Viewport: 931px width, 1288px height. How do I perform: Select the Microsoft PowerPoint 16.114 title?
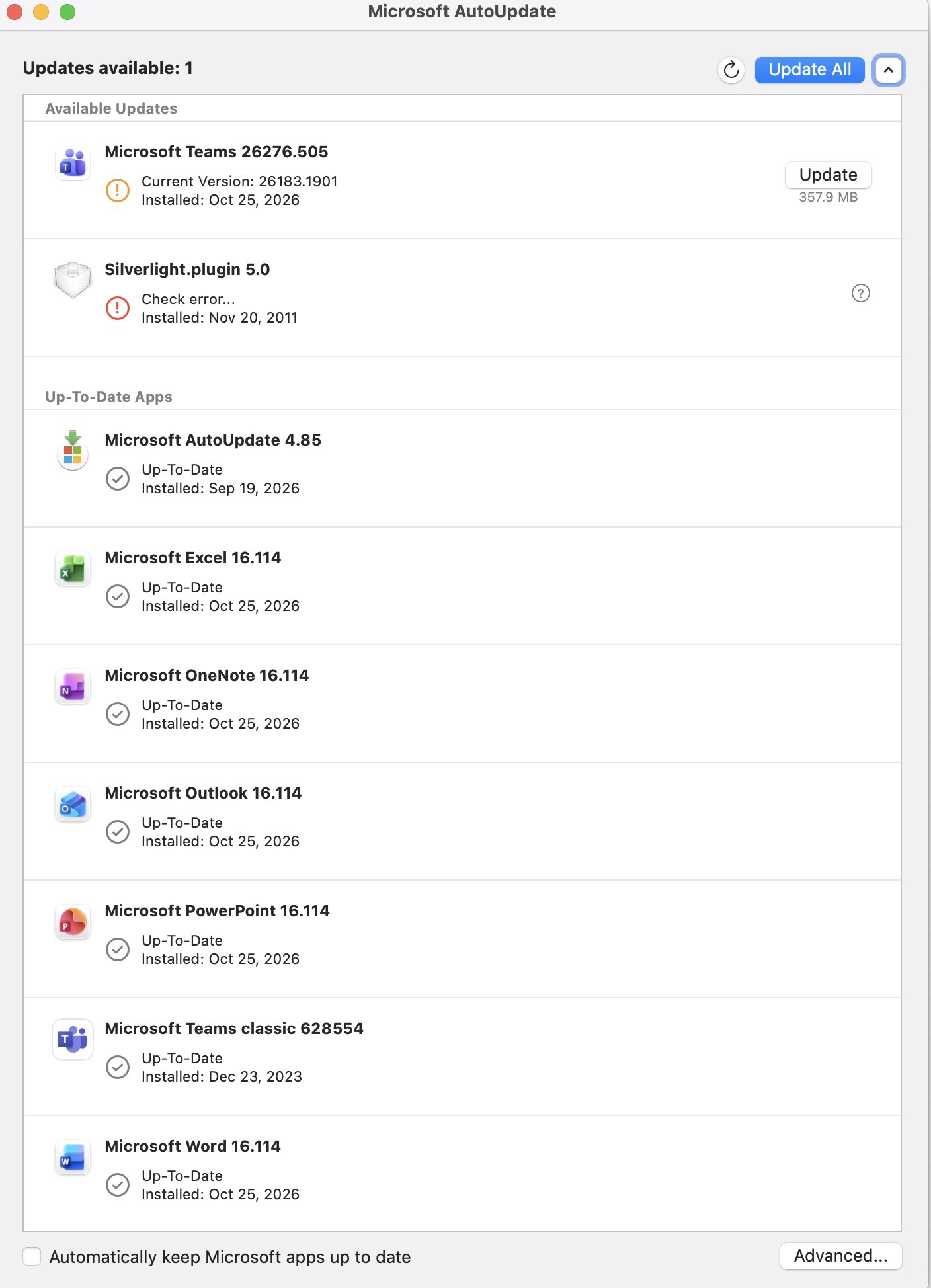[x=217, y=910]
